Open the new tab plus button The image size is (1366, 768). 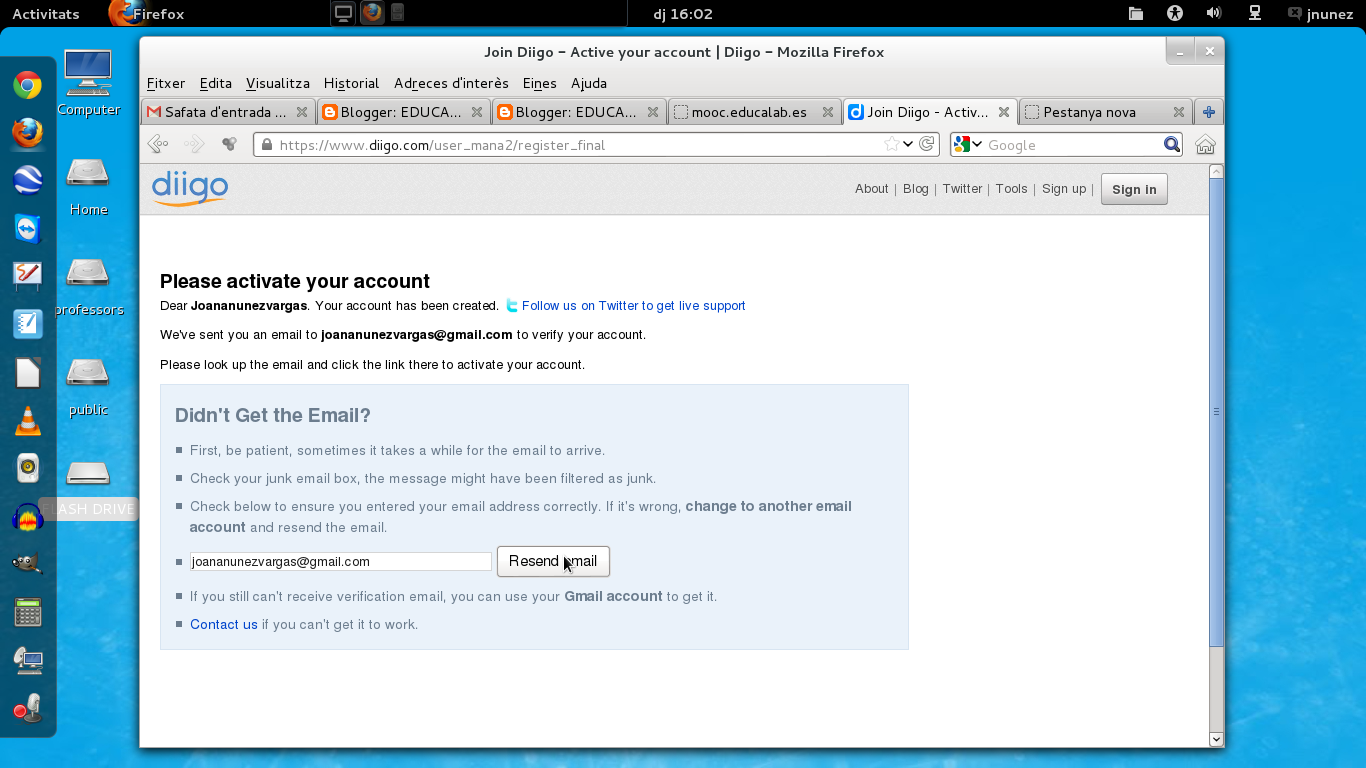click(1208, 112)
